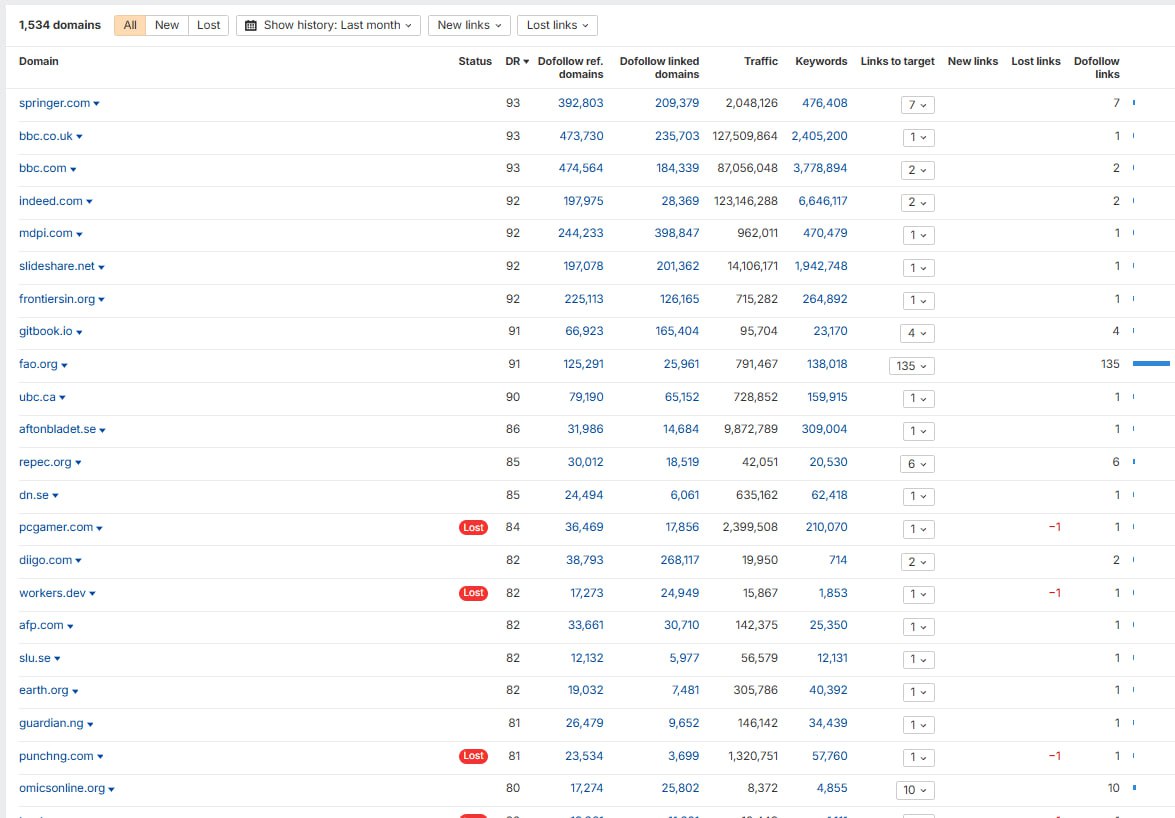This screenshot has height=818, width=1175.
Task: Click the Lost badge beside punchng.com
Action: tap(473, 756)
